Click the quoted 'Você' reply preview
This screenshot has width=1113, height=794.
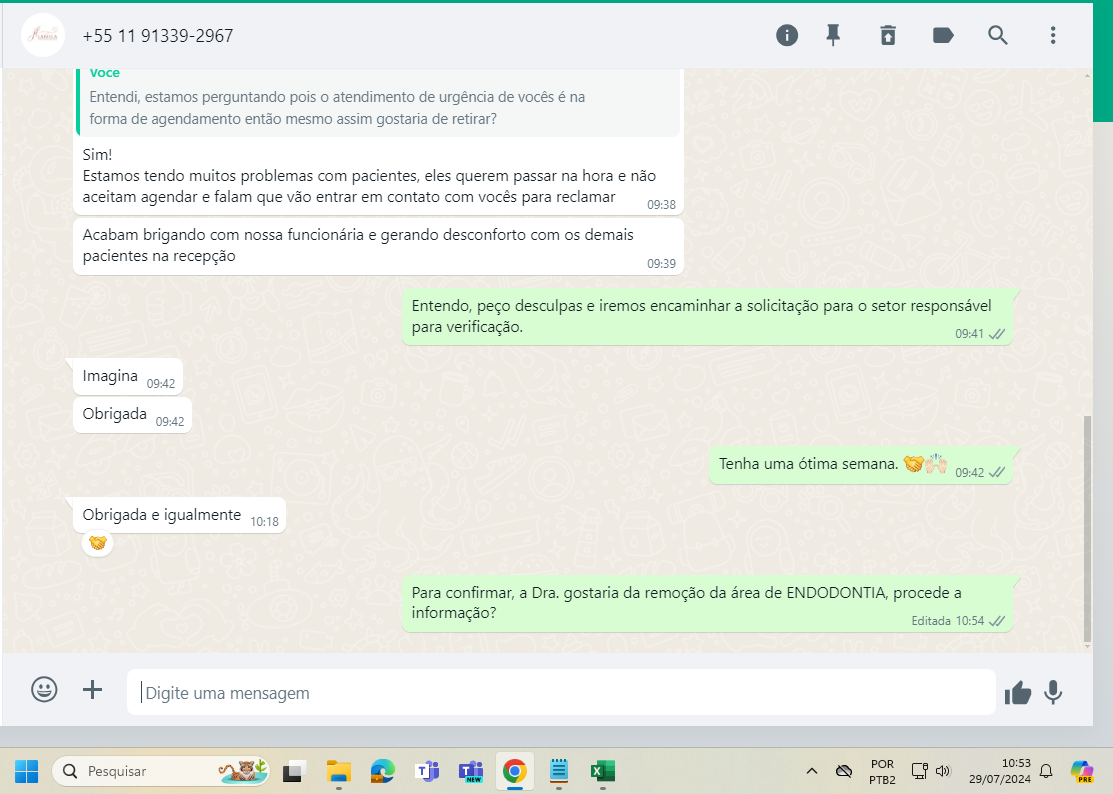point(378,102)
